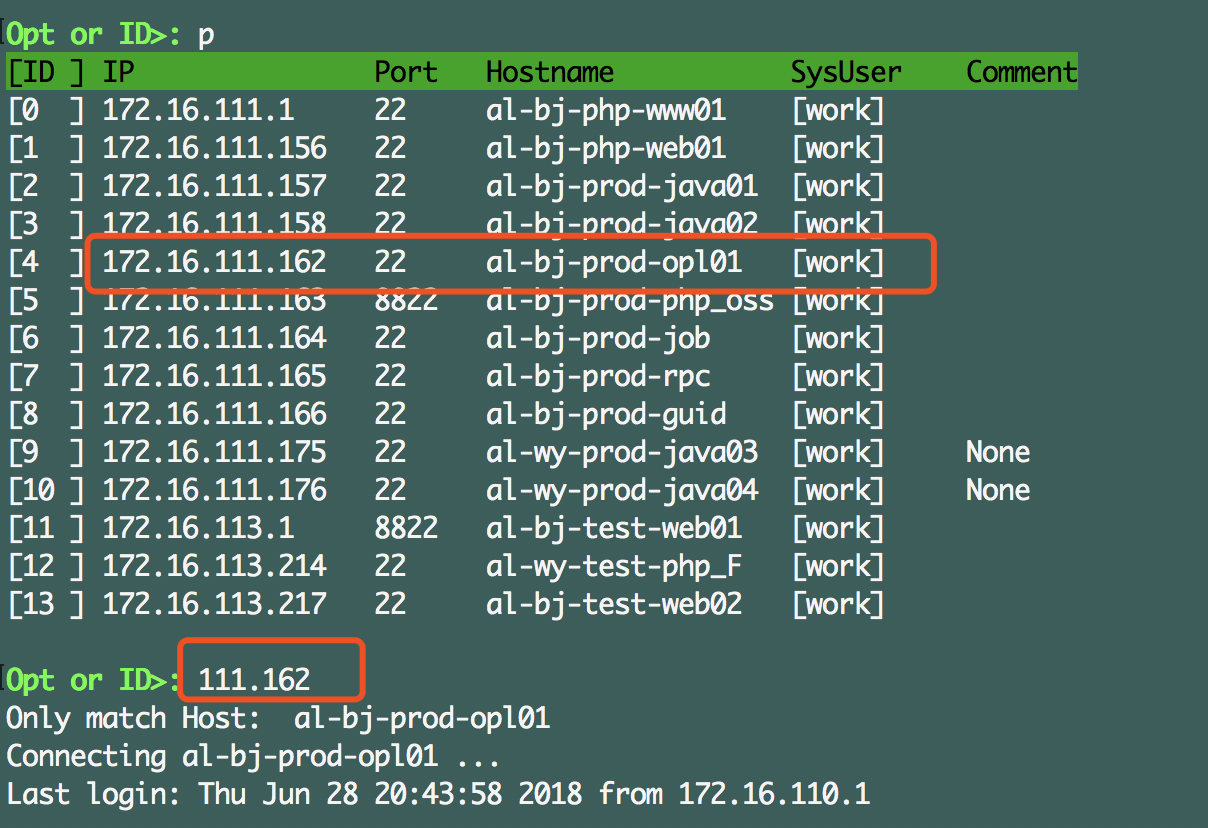Click the Hostname column header

tap(549, 72)
